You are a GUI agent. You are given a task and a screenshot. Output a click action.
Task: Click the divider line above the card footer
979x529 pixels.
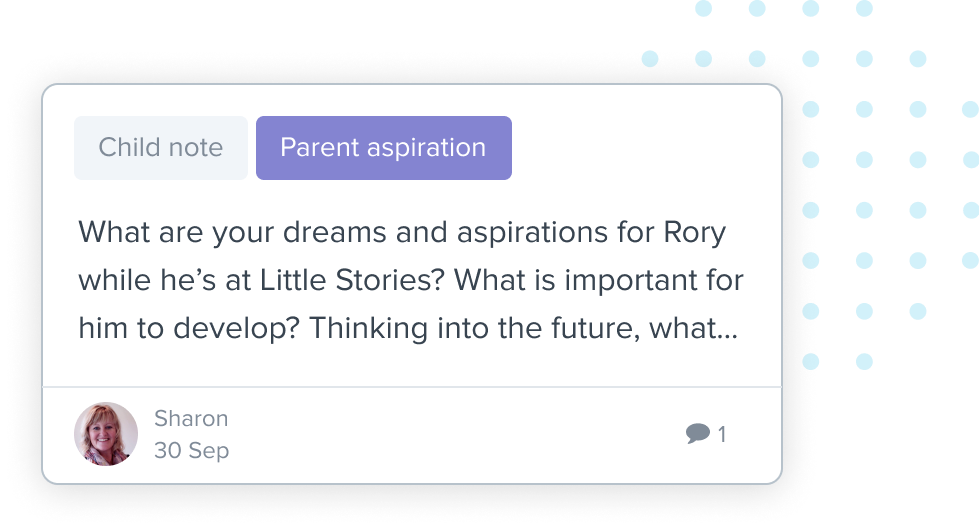click(x=411, y=386)
